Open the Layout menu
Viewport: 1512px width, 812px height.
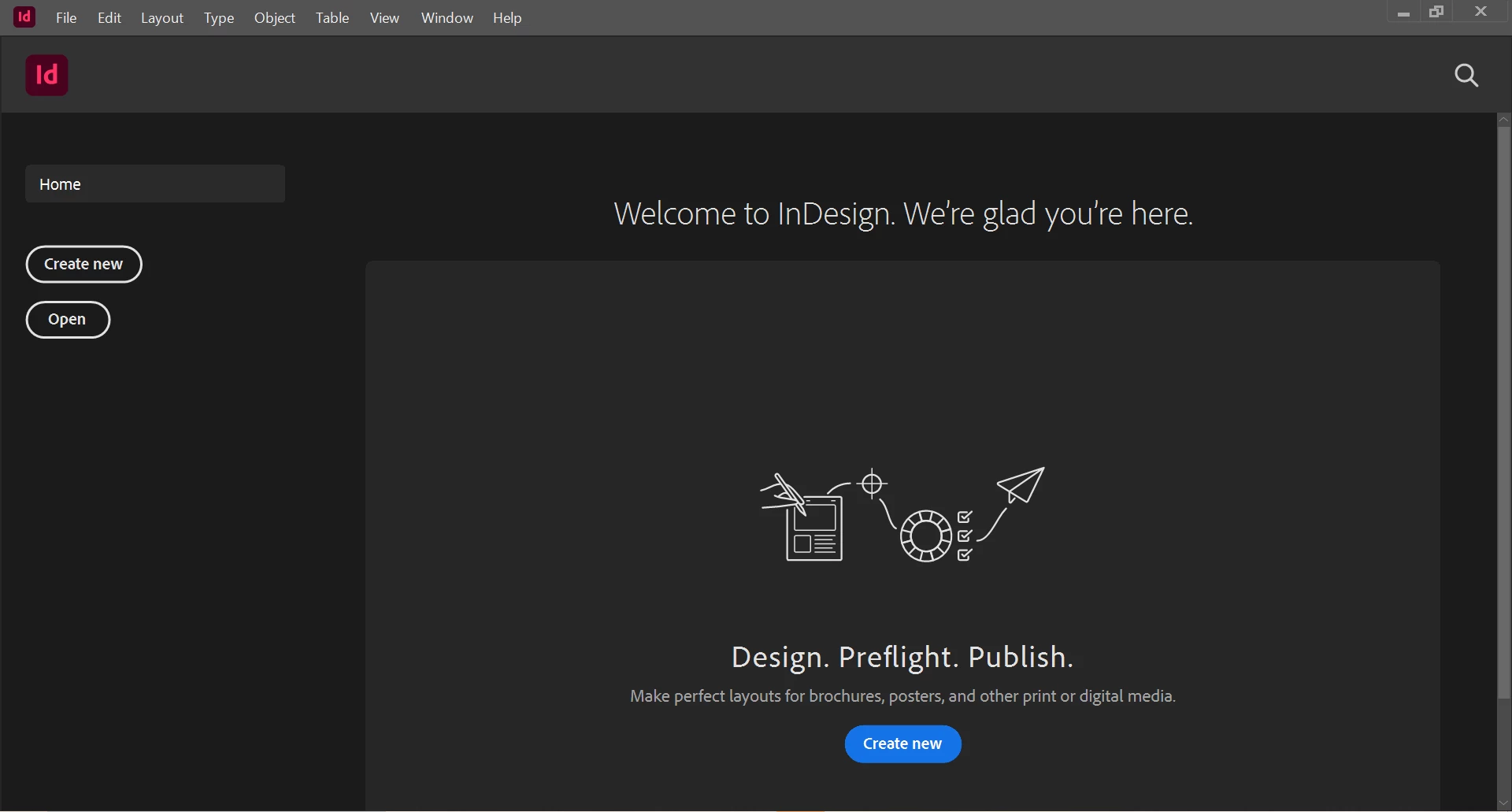click(x=162, y=18)
